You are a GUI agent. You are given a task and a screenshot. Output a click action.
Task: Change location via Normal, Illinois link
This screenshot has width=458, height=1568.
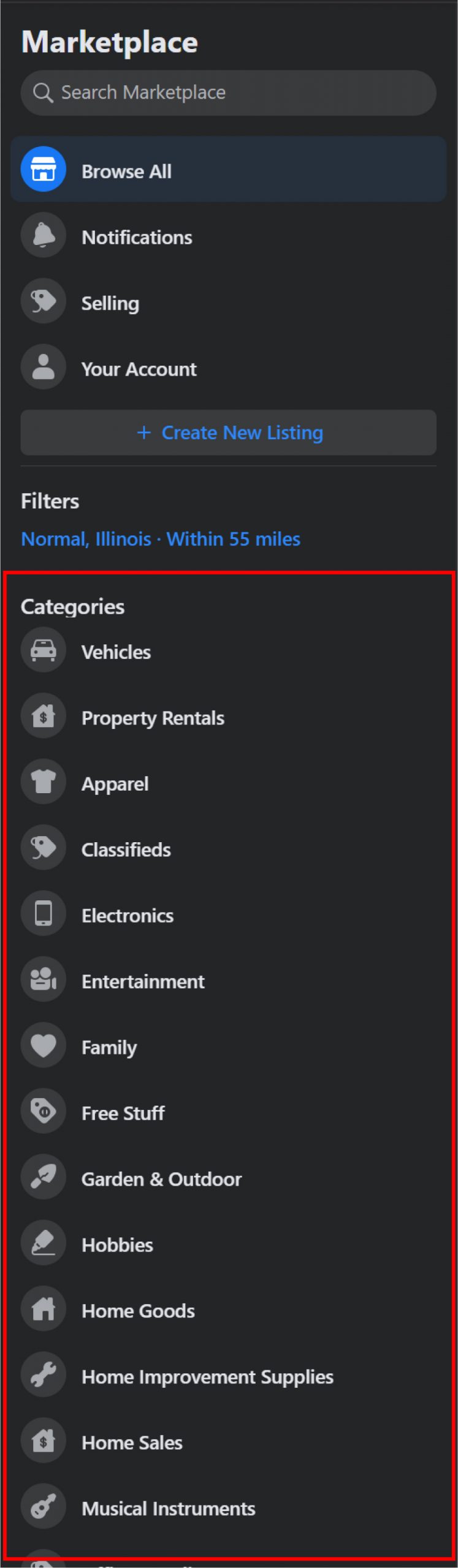pos(86,538)
